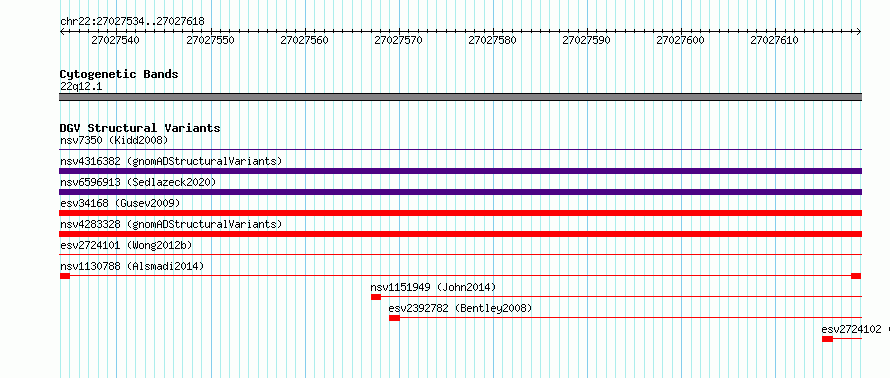Select ruler position 27027580
Viewport: 890px width, 378px height.
[x=492, y=40]
